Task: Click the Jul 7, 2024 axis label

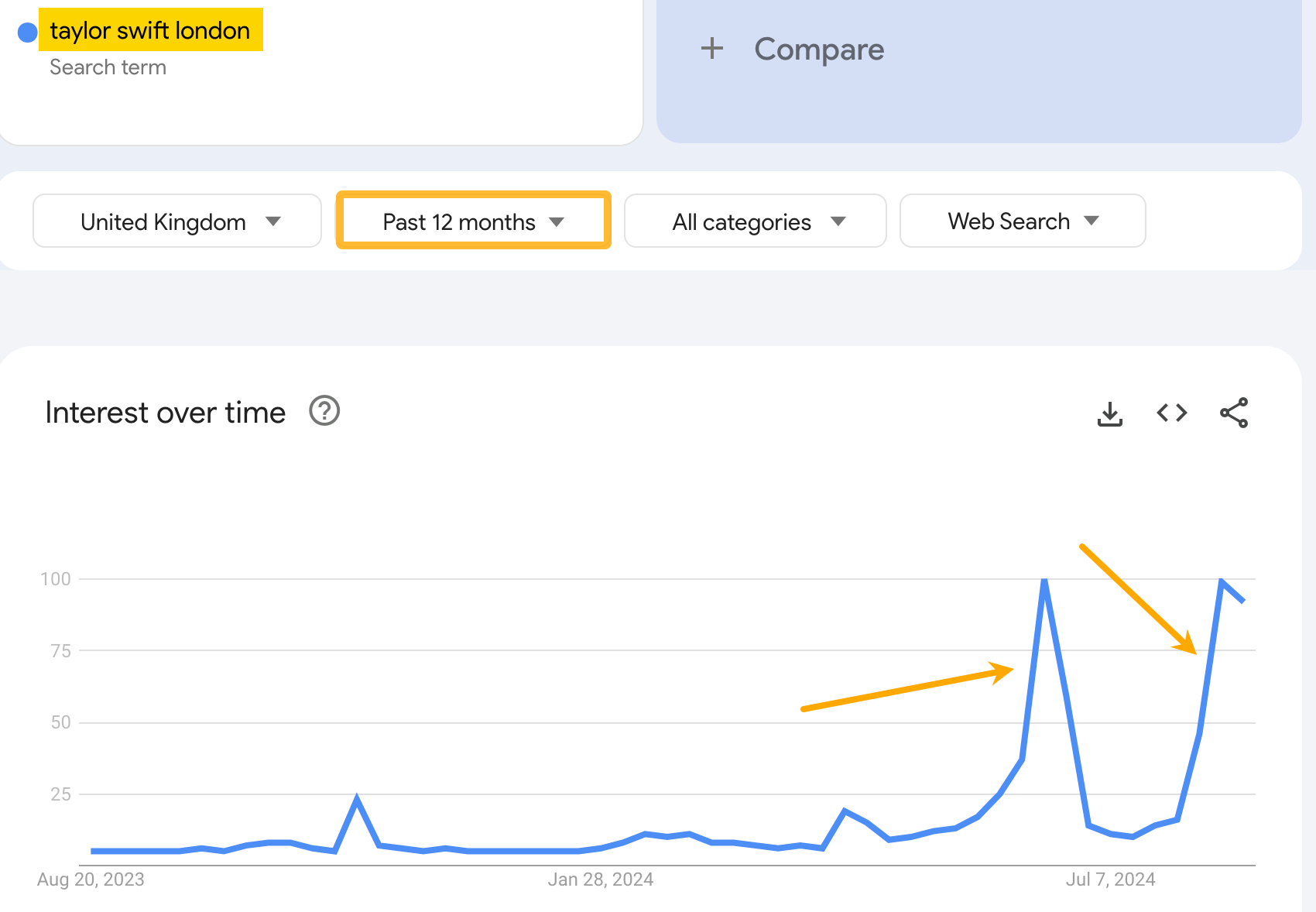Action: click(1110, 879)
